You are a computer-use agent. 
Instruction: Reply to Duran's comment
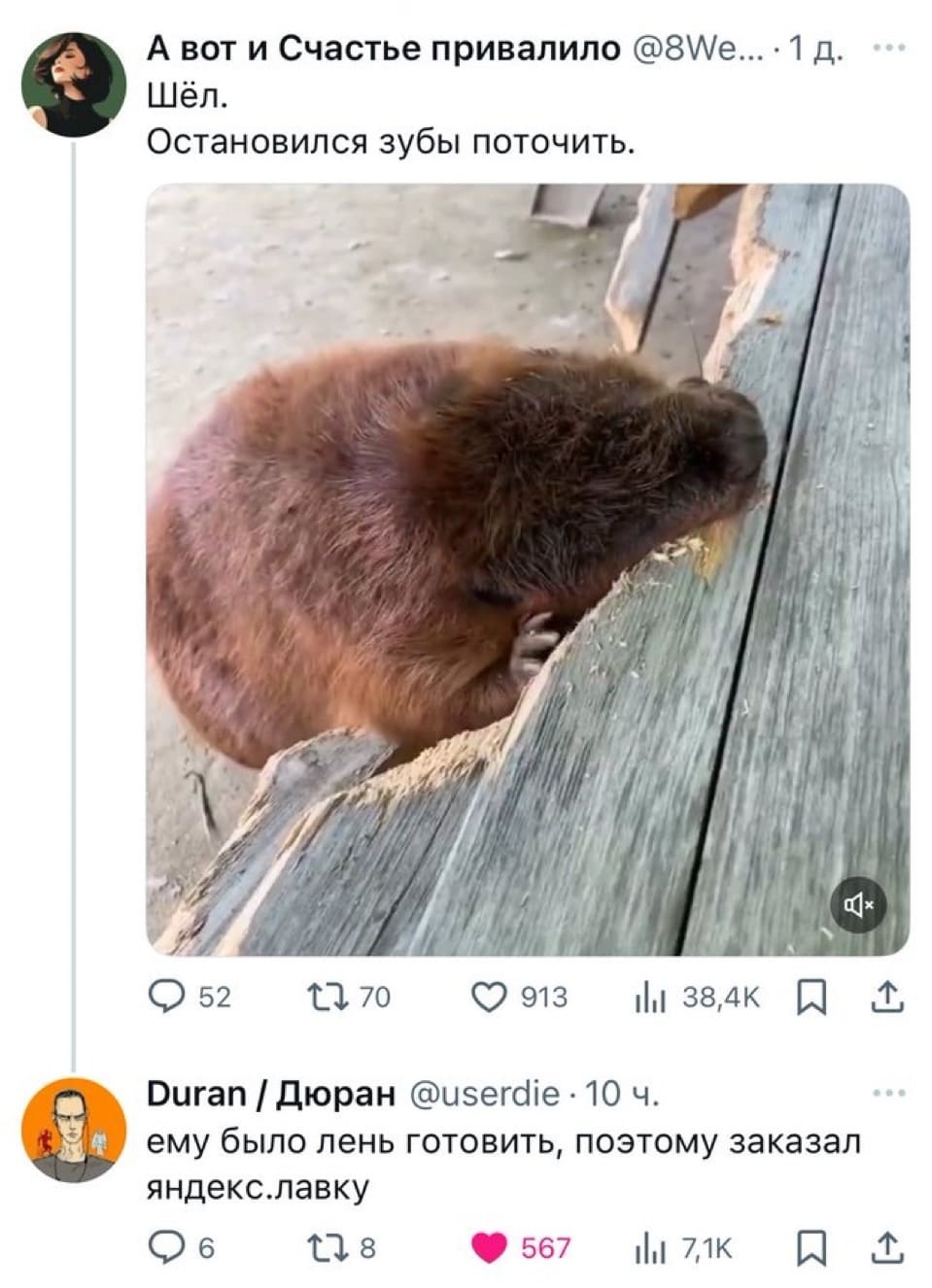click(x=167, y=1248)
